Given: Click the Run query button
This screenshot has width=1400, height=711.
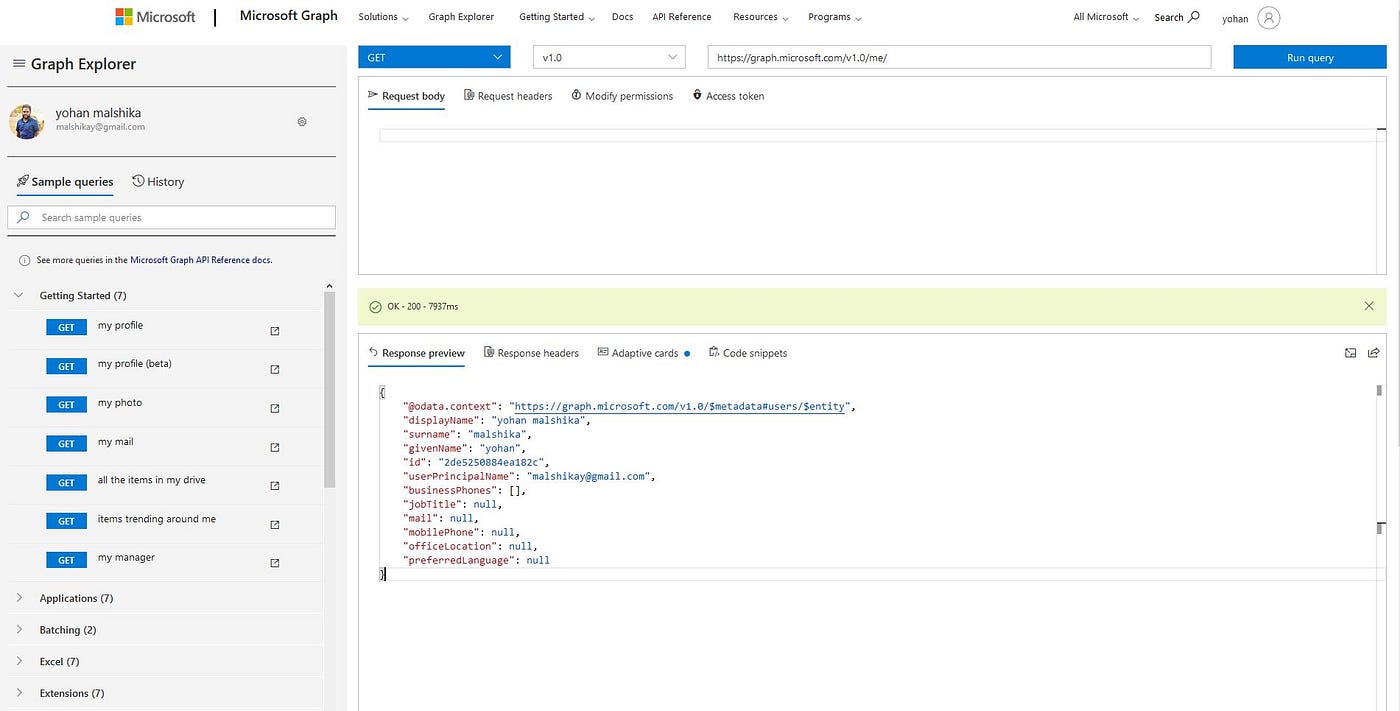Looking at the screenshot, I should pyautogui.click(x=1310, y=57).
